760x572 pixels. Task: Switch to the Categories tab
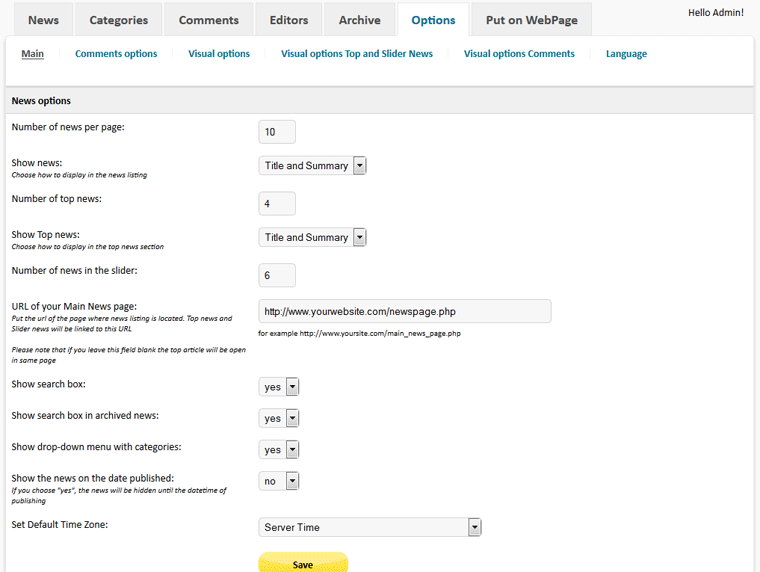[x=118, y=20]
